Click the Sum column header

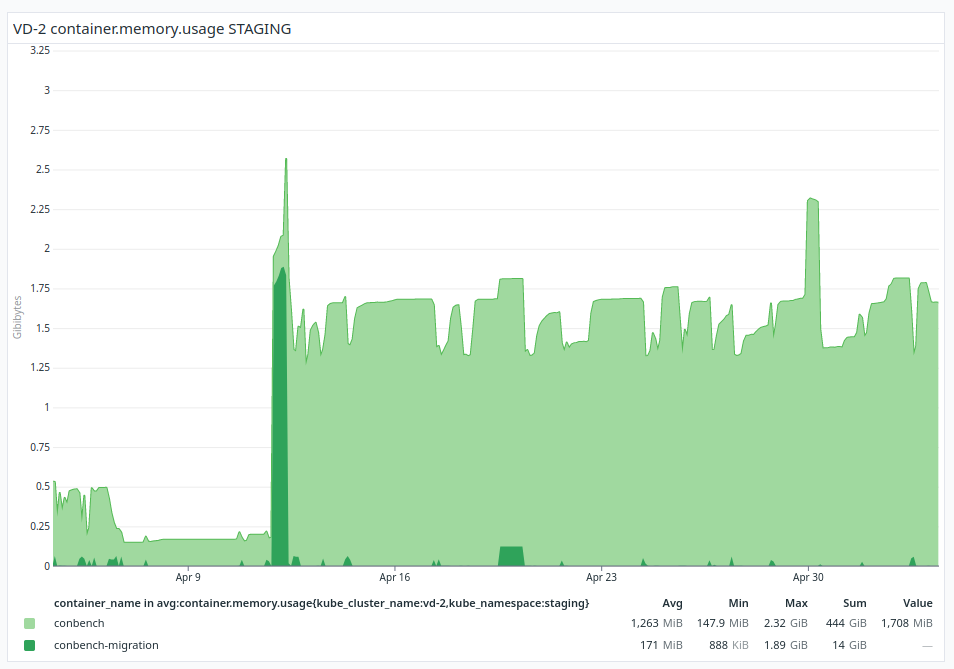pyautogui.click(x=855, y=603)
